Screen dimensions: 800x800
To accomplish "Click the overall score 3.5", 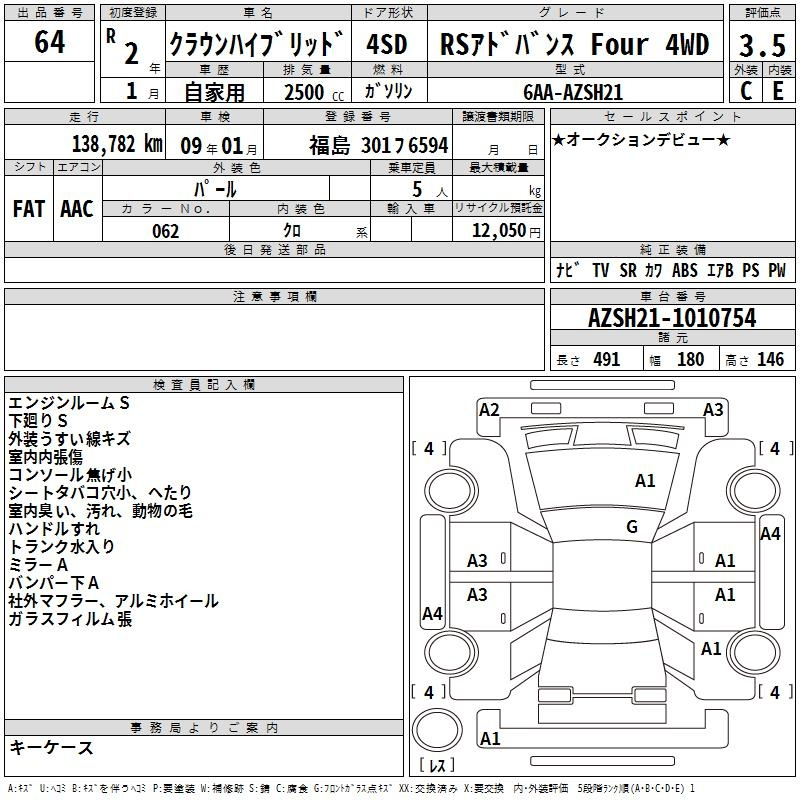I will pyautogui.click(x=760, y=45).
